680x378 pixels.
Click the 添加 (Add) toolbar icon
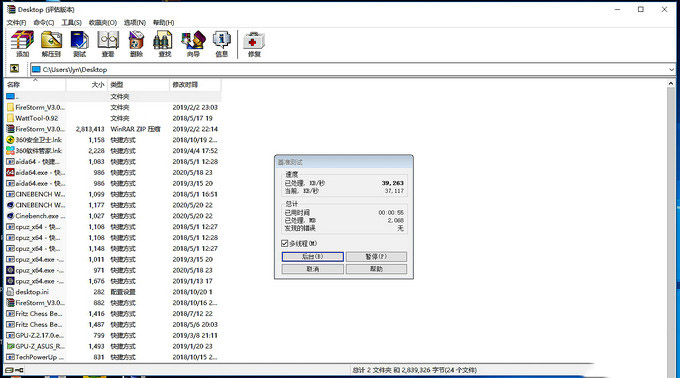tap(23, 44)
